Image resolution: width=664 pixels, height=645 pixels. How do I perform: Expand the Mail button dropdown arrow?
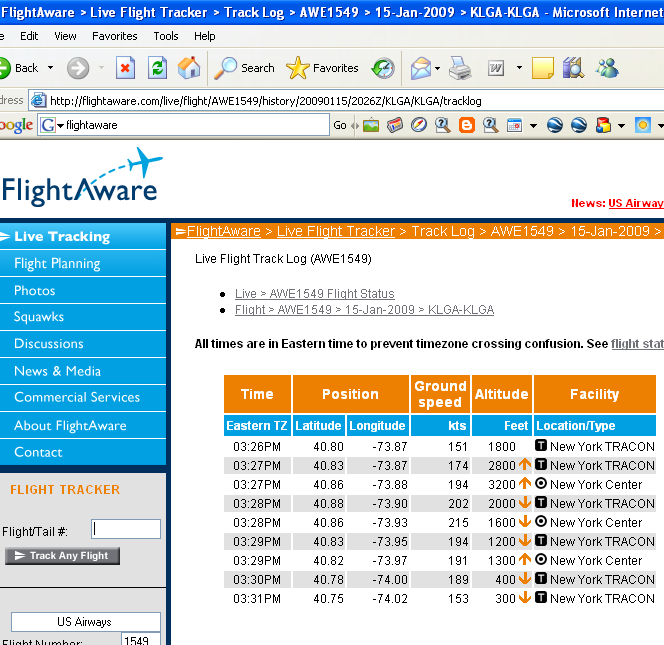[437, 68]
